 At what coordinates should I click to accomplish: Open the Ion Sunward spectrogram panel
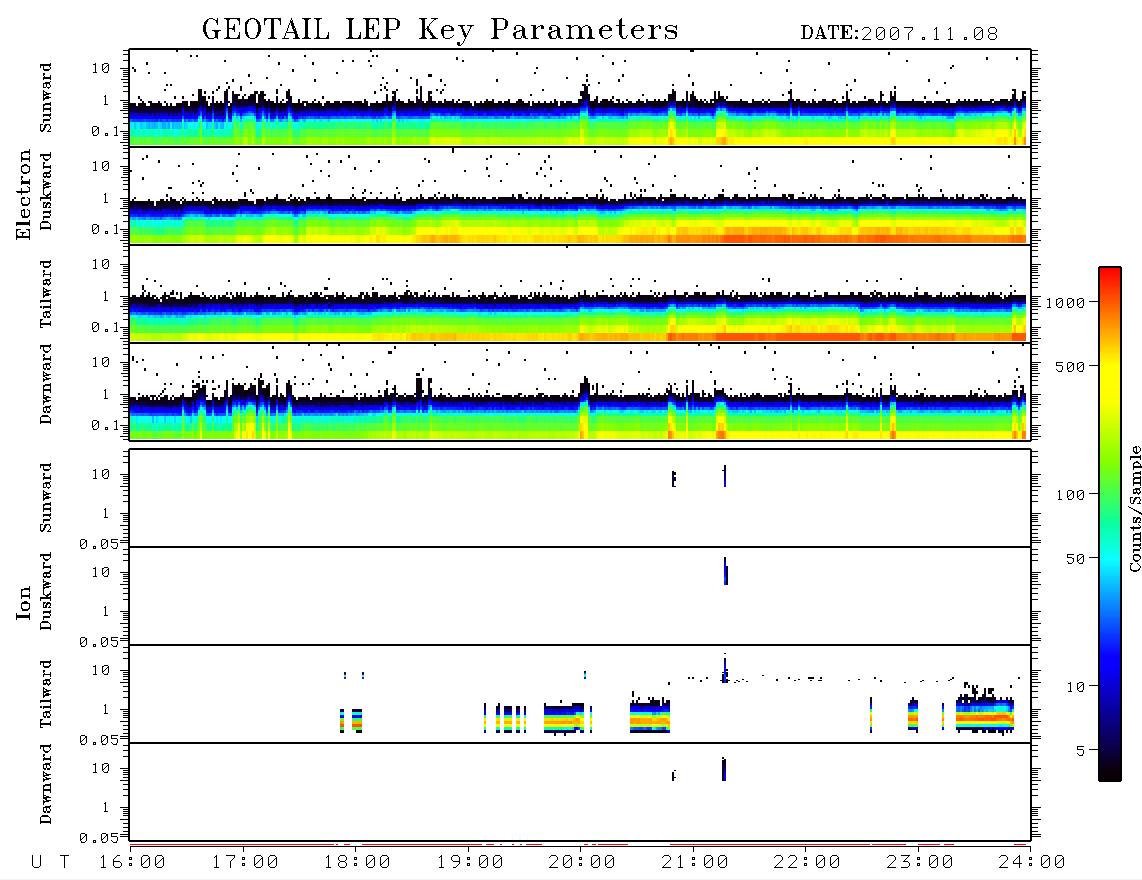580,498
